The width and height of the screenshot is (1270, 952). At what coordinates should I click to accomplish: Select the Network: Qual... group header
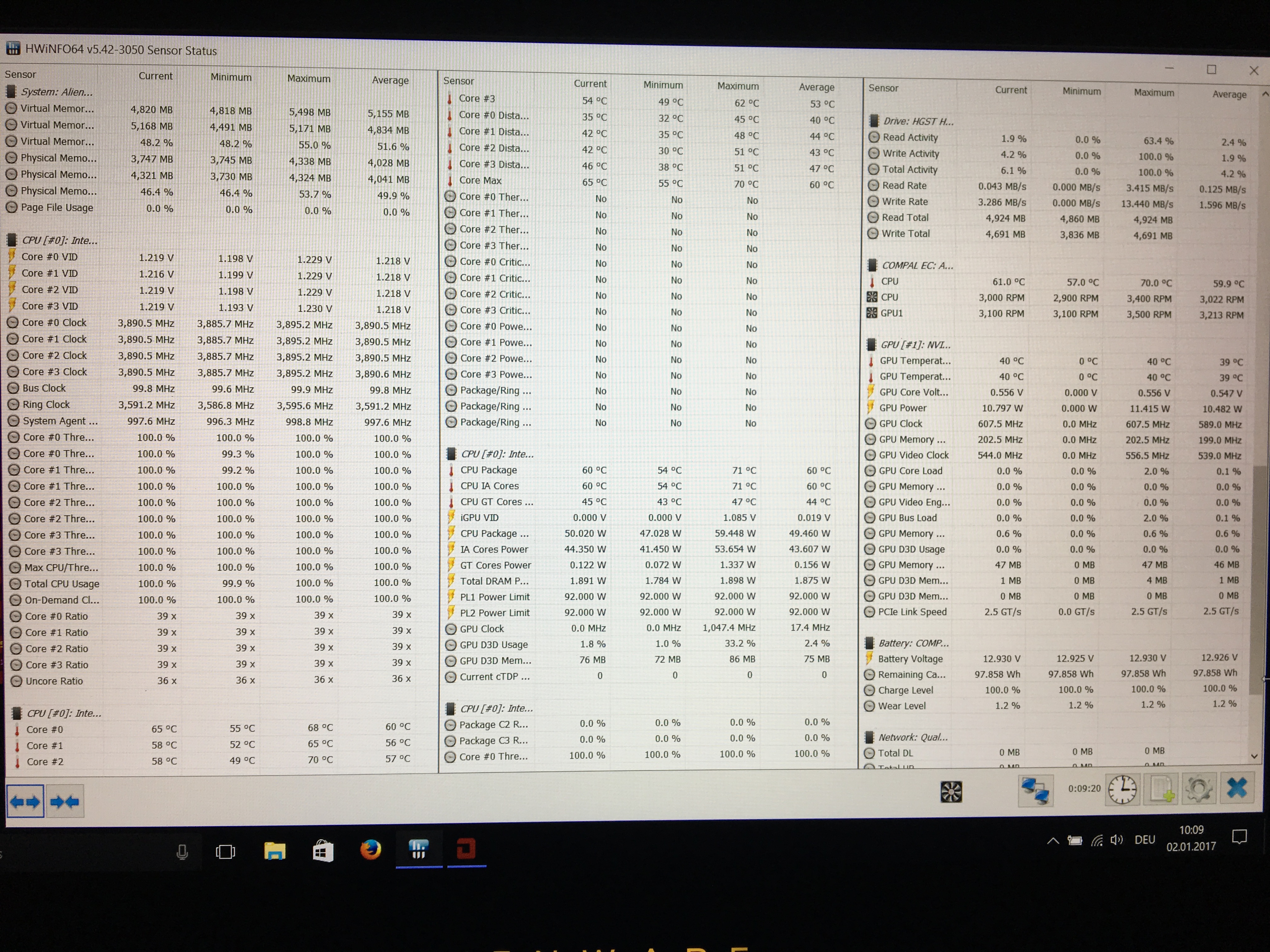coord(912,737)
